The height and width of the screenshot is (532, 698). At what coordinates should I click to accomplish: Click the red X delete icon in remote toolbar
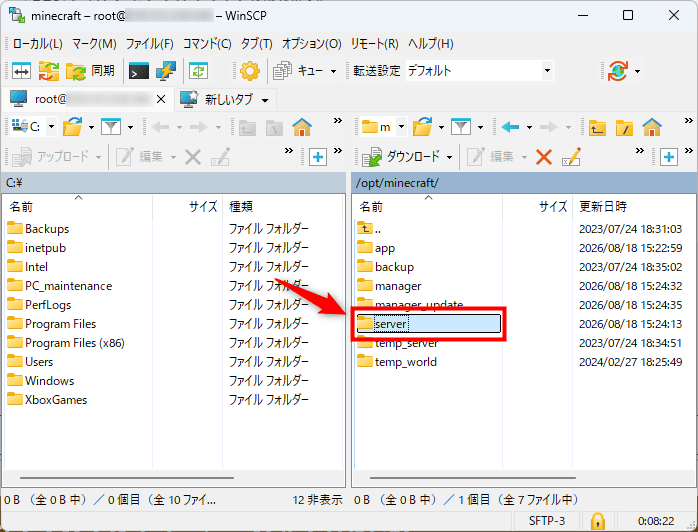point(544,157)
